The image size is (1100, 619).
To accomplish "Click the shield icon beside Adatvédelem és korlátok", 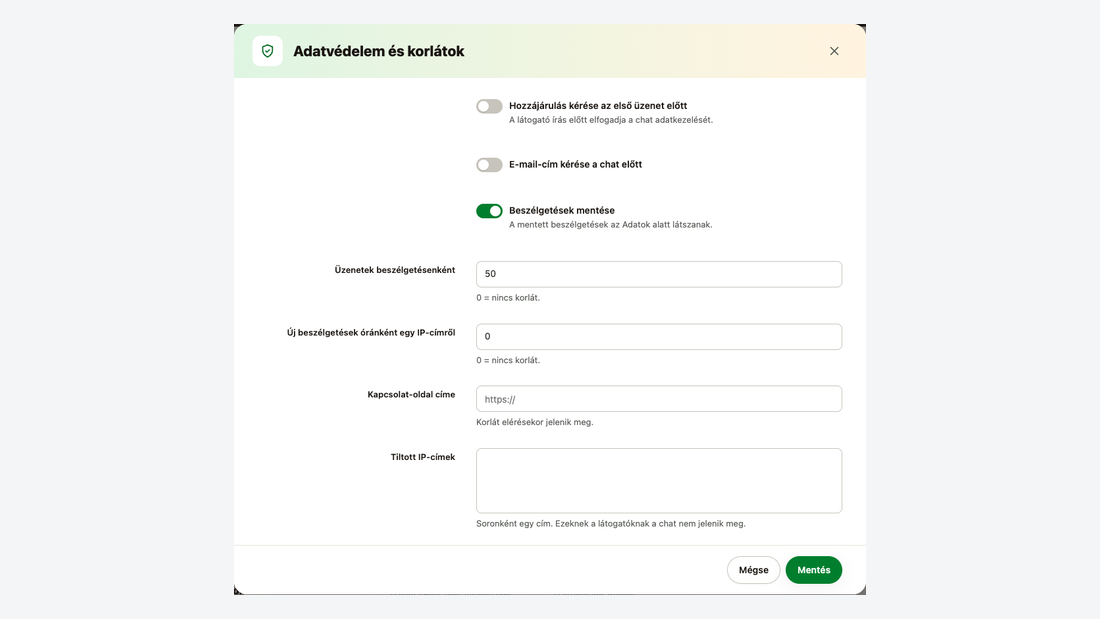I will pos(267,51).
